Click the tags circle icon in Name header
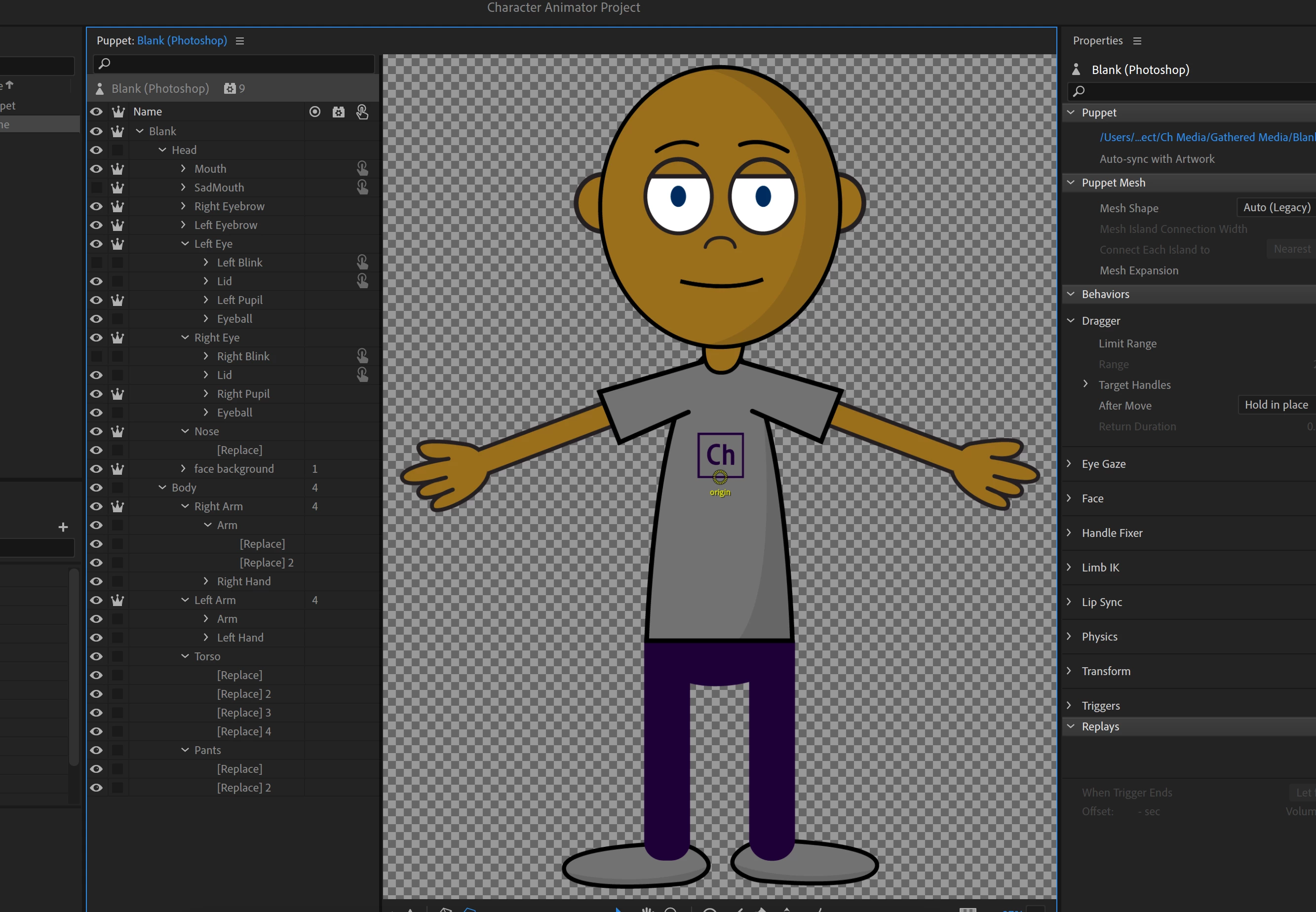This screenshot has height=912, width=1316. tap(314, 112)
